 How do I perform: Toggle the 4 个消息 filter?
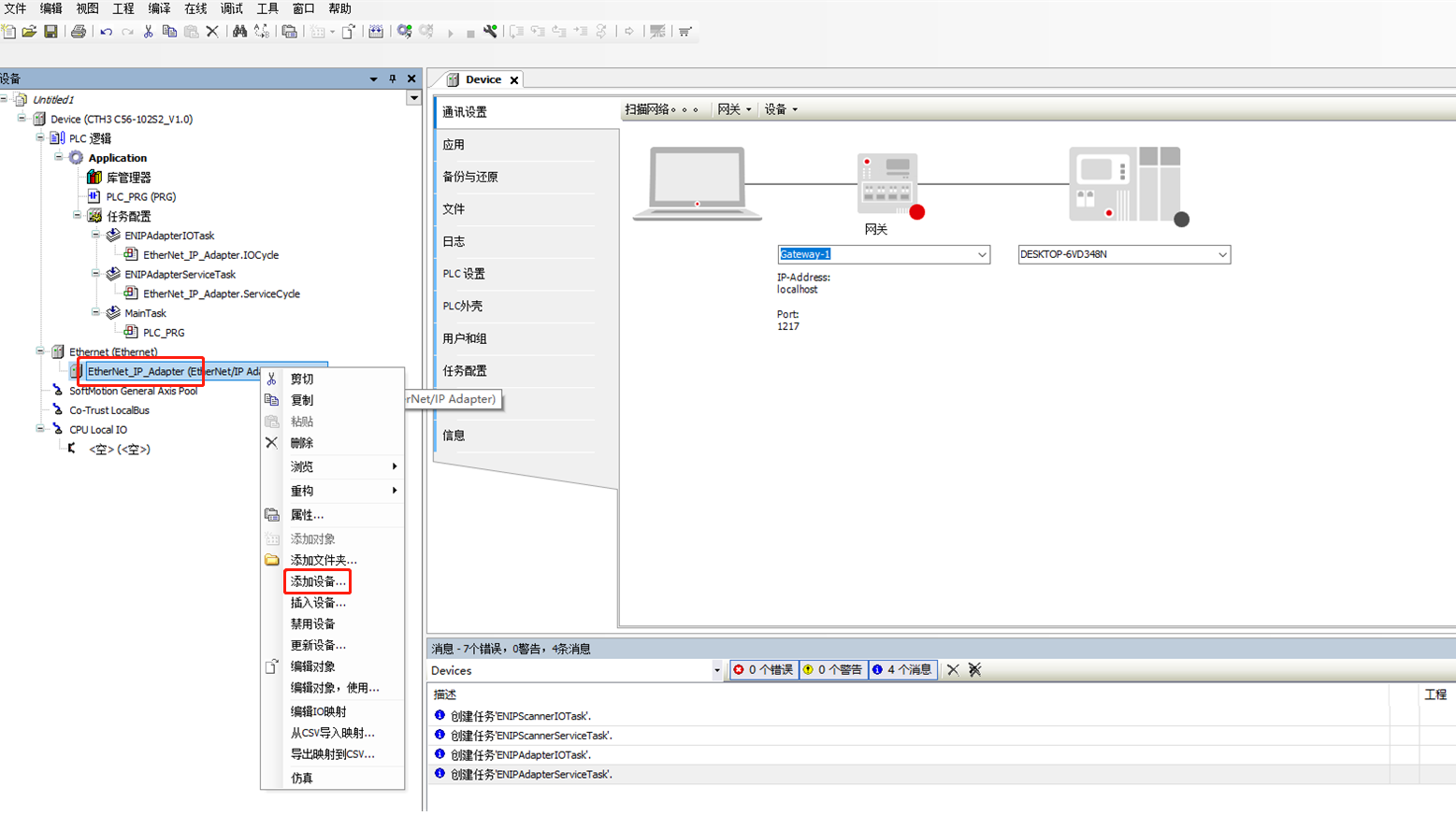[902, 669]
